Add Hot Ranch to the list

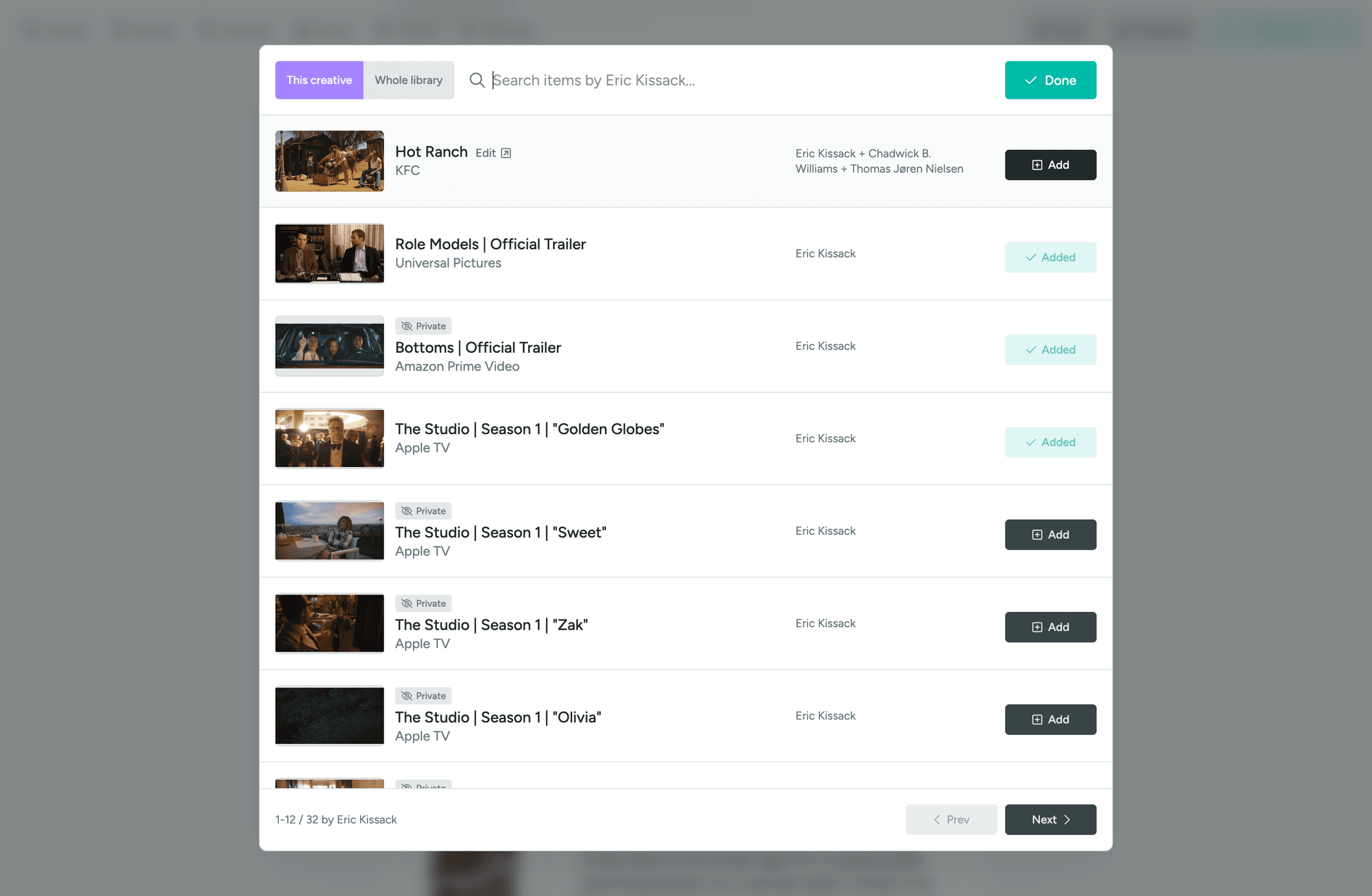click(x=1050, y=165)
